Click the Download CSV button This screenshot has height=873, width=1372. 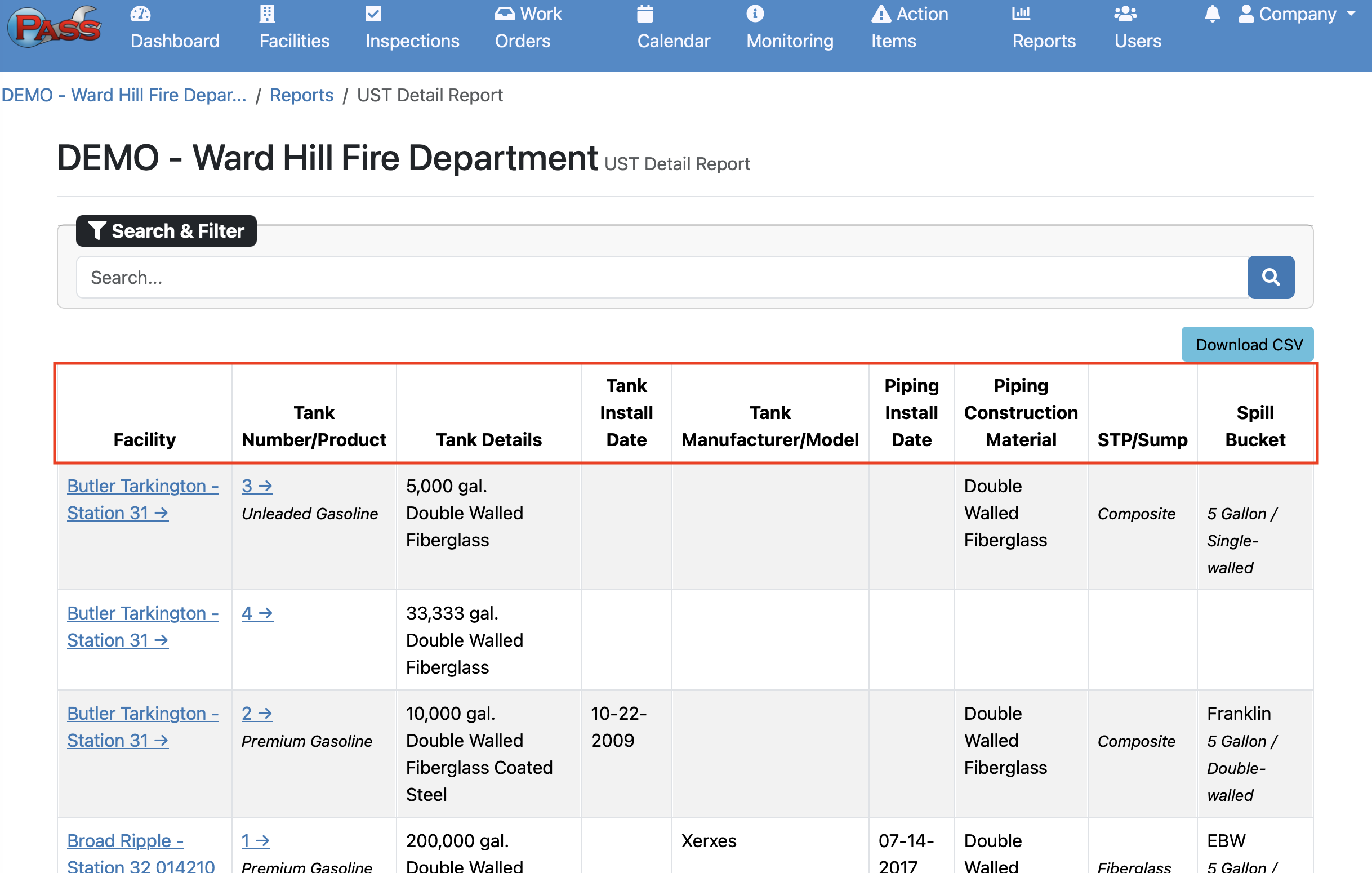point(1248,344)
